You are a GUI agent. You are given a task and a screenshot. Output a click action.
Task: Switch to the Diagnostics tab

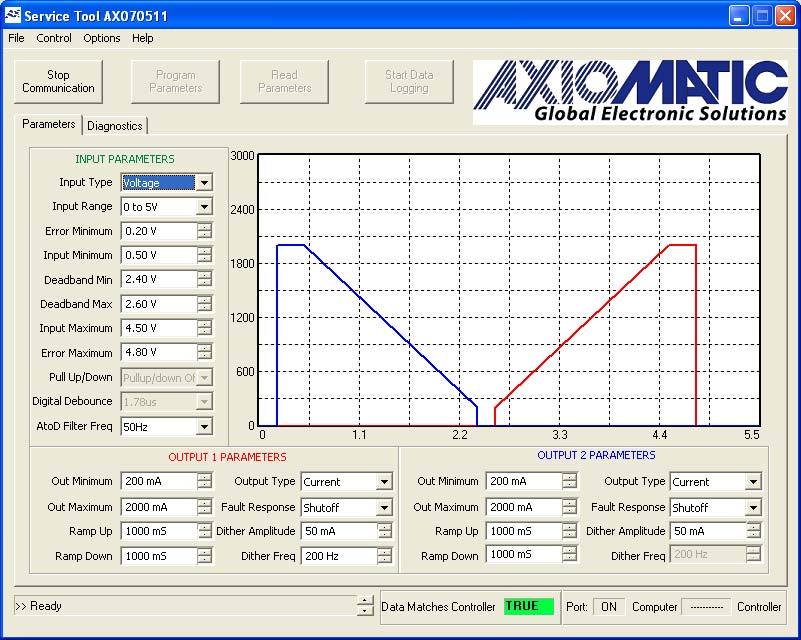tap(115, 126)
